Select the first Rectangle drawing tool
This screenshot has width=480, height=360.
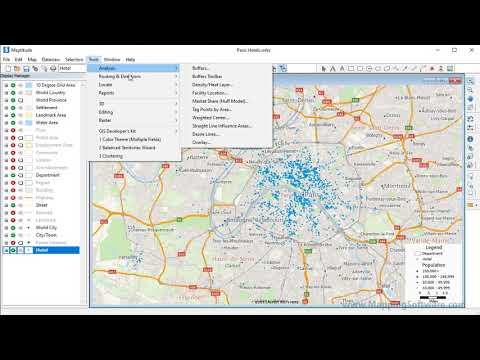click(x=351, y=68)
